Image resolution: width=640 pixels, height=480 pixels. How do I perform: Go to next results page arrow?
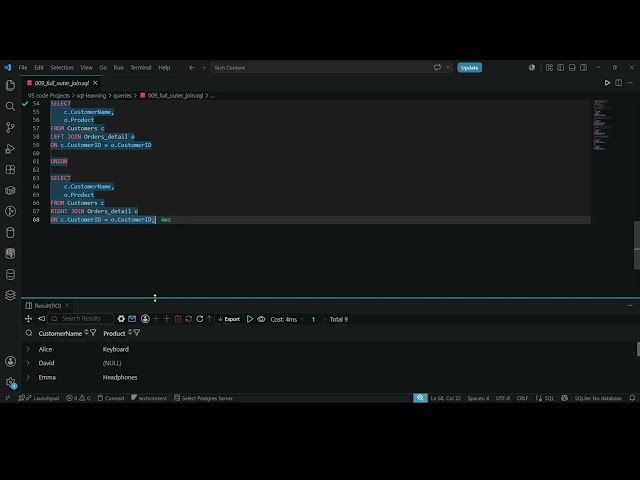click(324, 319)
